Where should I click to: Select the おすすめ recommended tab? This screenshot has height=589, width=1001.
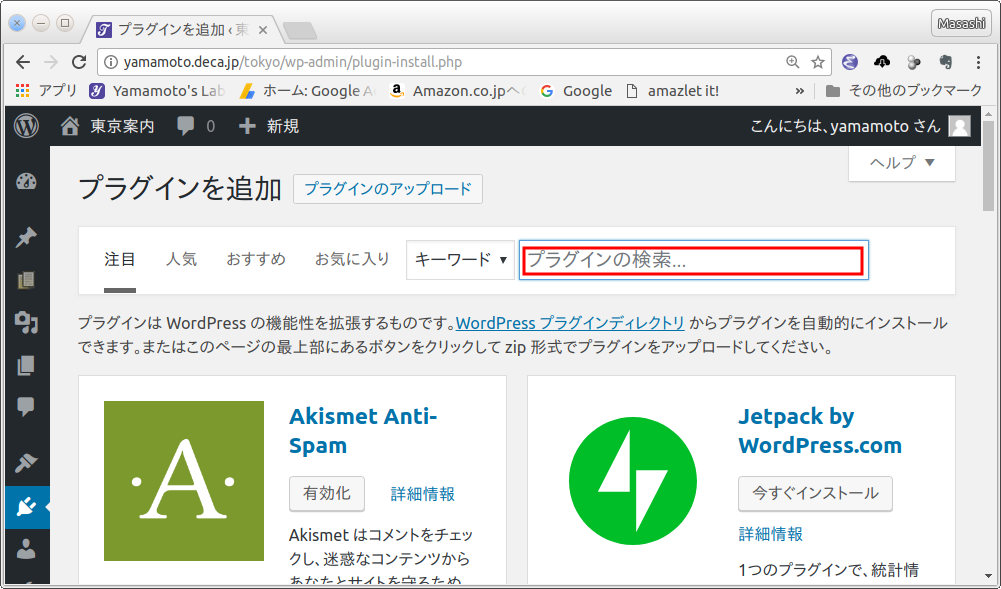(255, 259)
